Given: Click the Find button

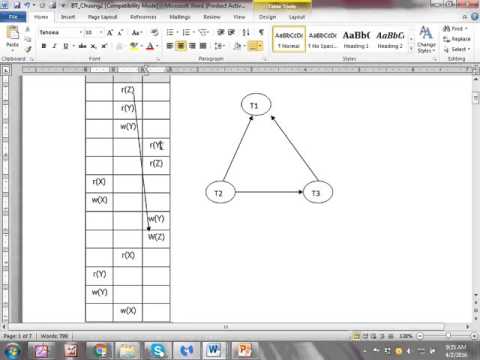Looking at the screenshot, I should pyautogui.click(x=456, y=29).
